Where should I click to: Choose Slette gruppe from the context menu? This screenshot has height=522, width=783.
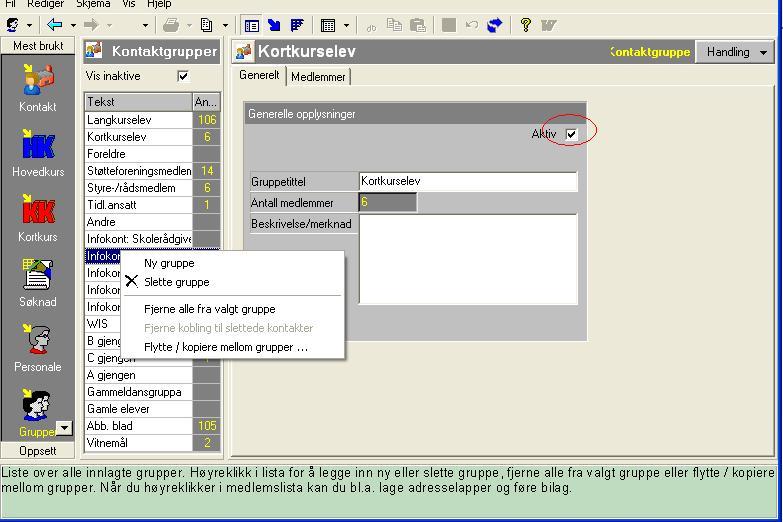233,282
